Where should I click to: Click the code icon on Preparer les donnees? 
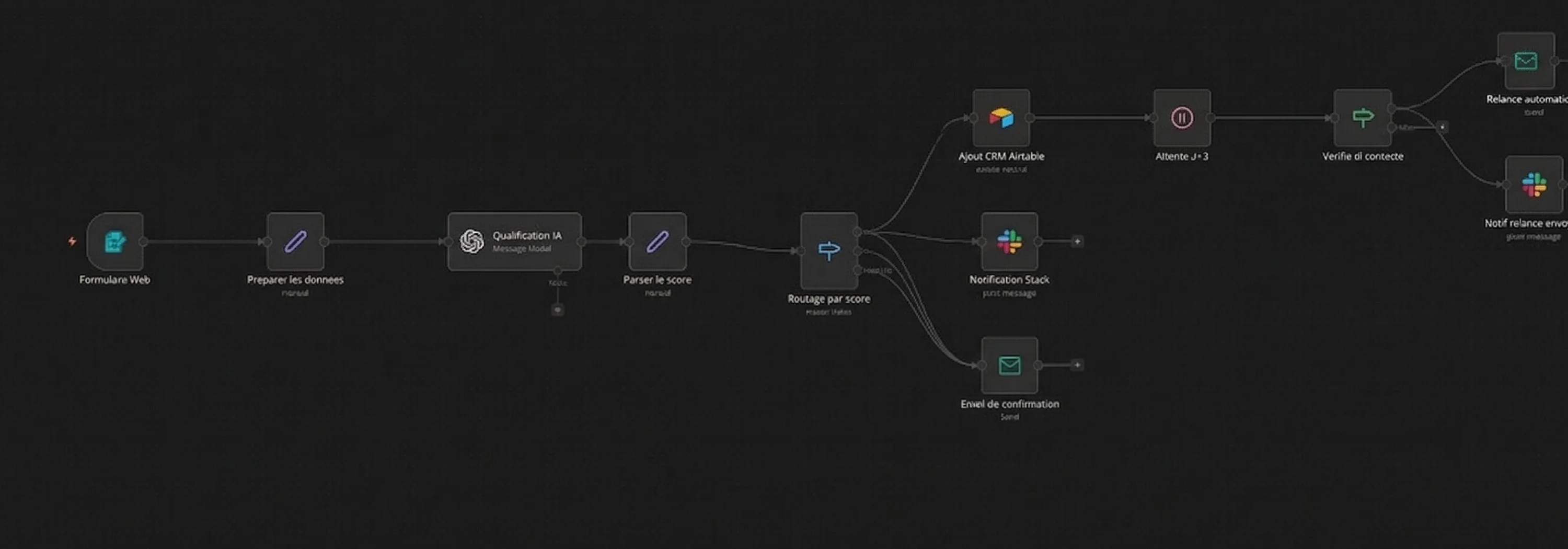point(296,241)
